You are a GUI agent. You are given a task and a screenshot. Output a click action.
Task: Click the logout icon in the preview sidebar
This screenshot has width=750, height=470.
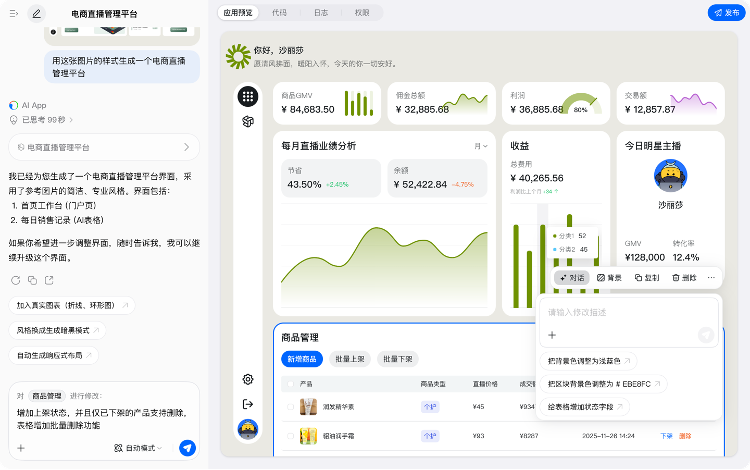point(248,404)
